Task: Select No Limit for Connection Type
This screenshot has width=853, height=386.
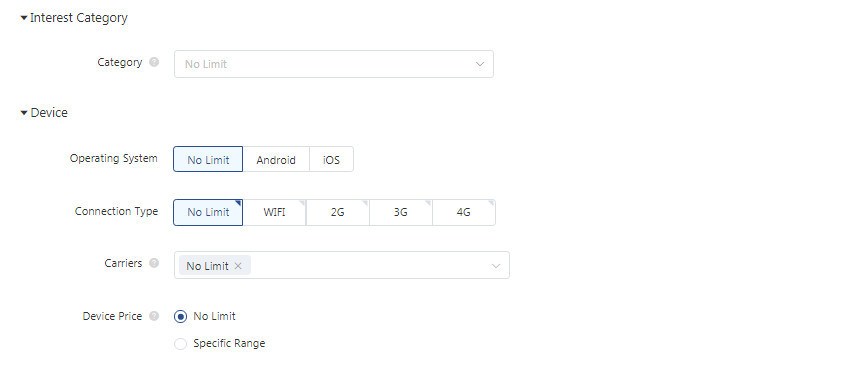Action: click(208, 212)
